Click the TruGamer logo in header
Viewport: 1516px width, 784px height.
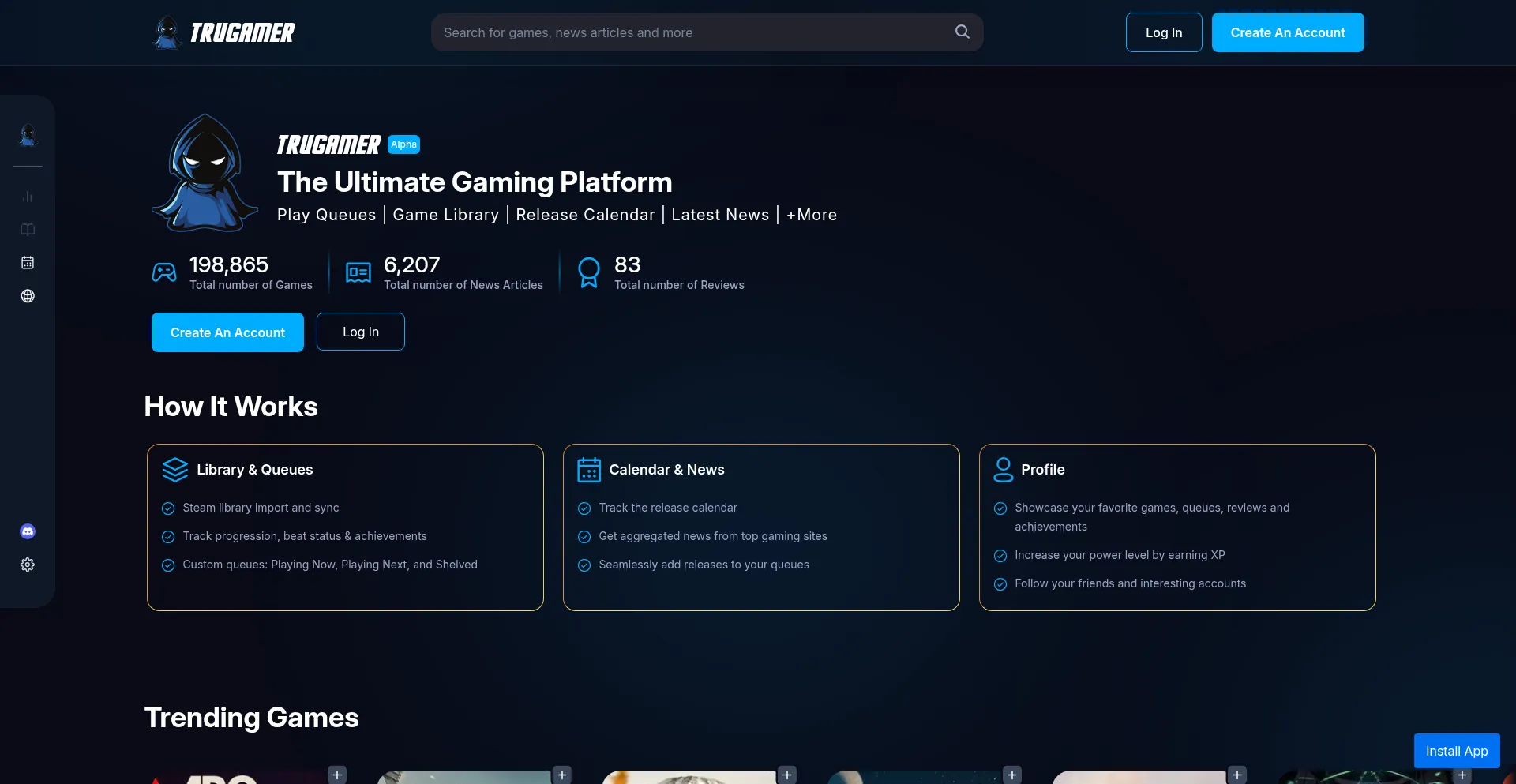tap(223, 32)
